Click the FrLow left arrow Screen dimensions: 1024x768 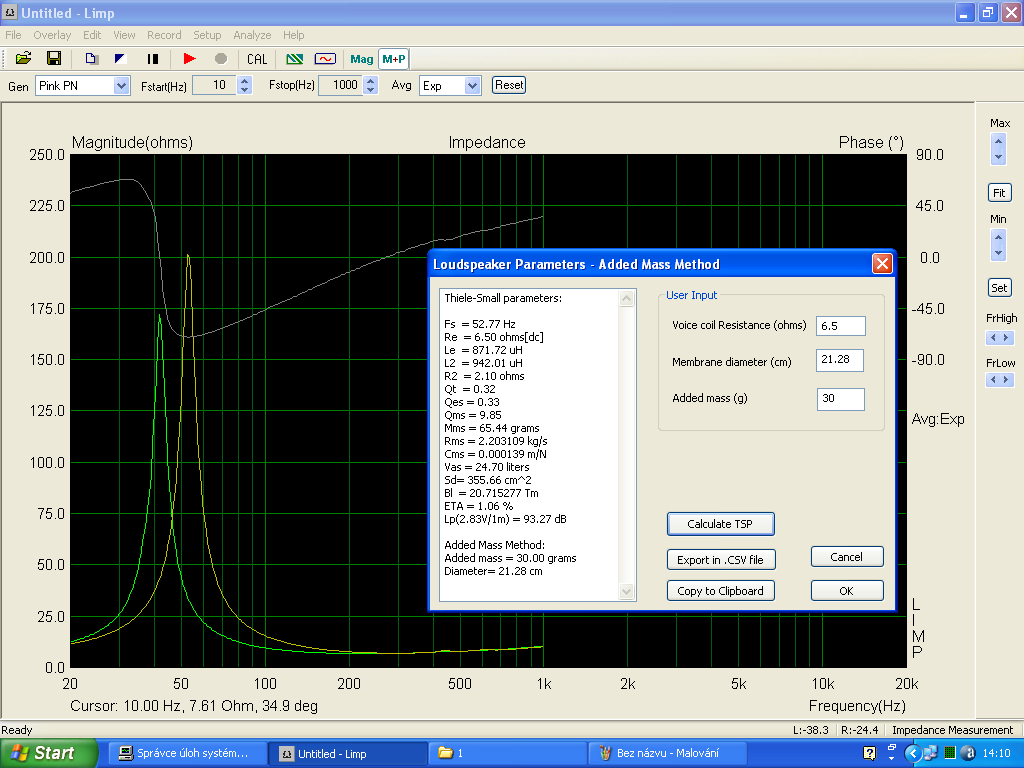(993, 379)
